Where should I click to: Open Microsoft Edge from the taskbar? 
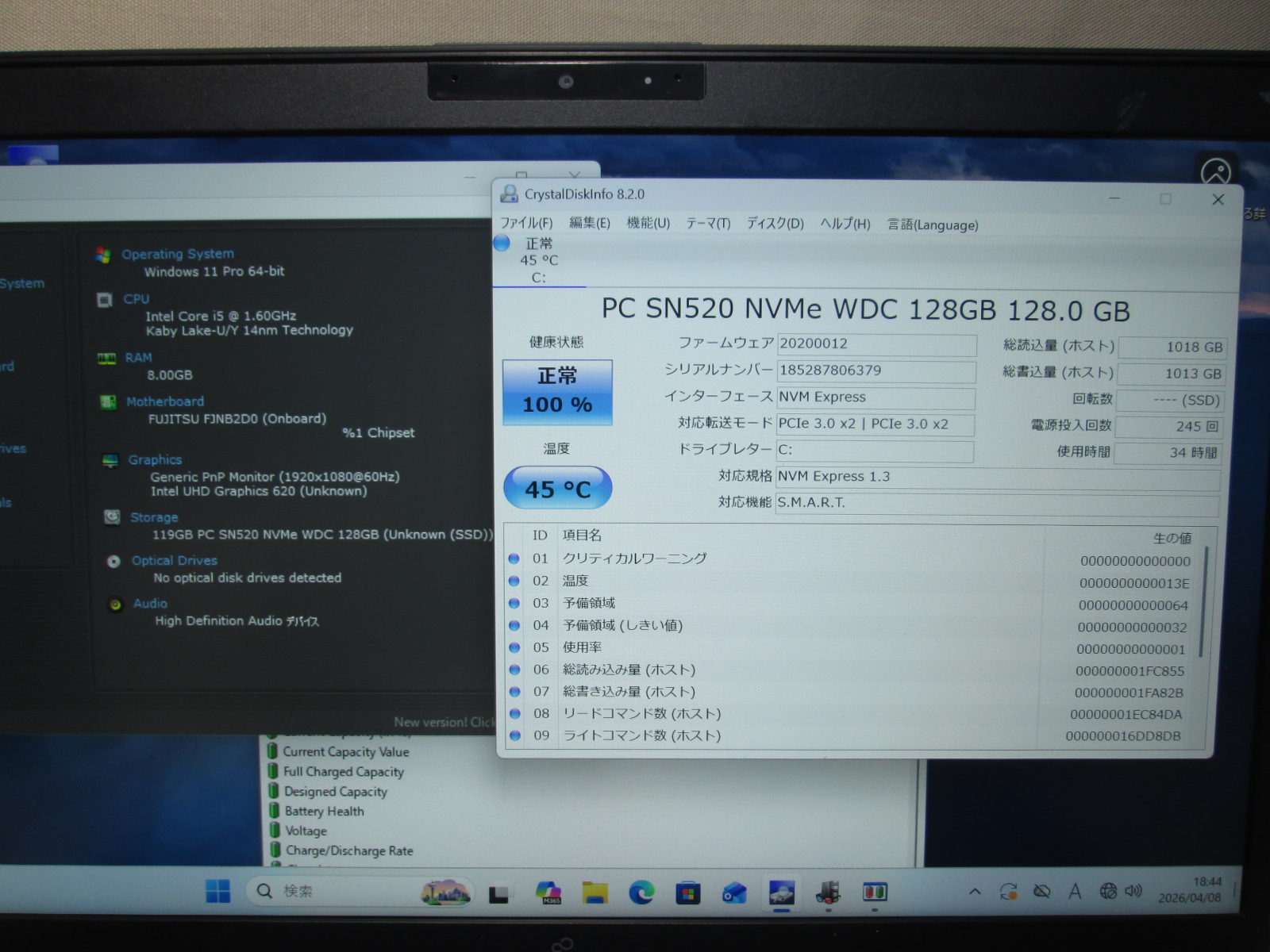tap(641, 893)
